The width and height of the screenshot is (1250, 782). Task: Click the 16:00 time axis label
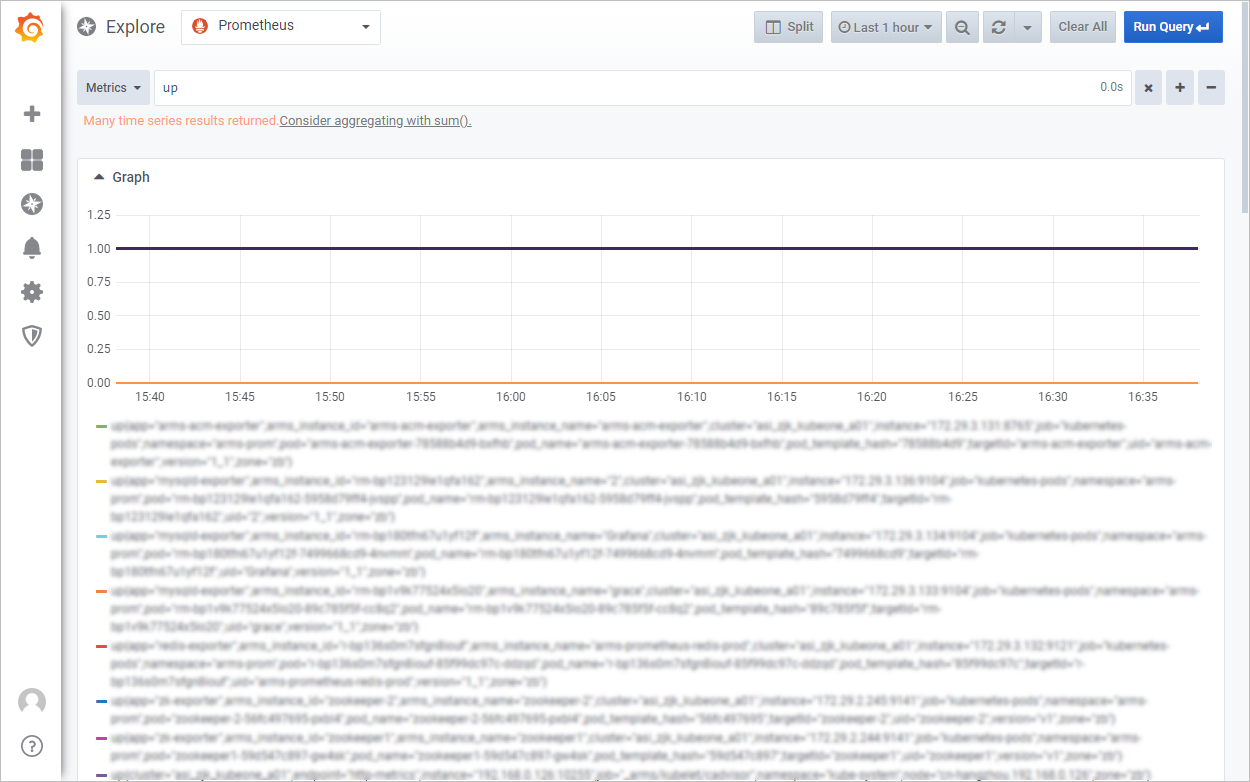511,397
